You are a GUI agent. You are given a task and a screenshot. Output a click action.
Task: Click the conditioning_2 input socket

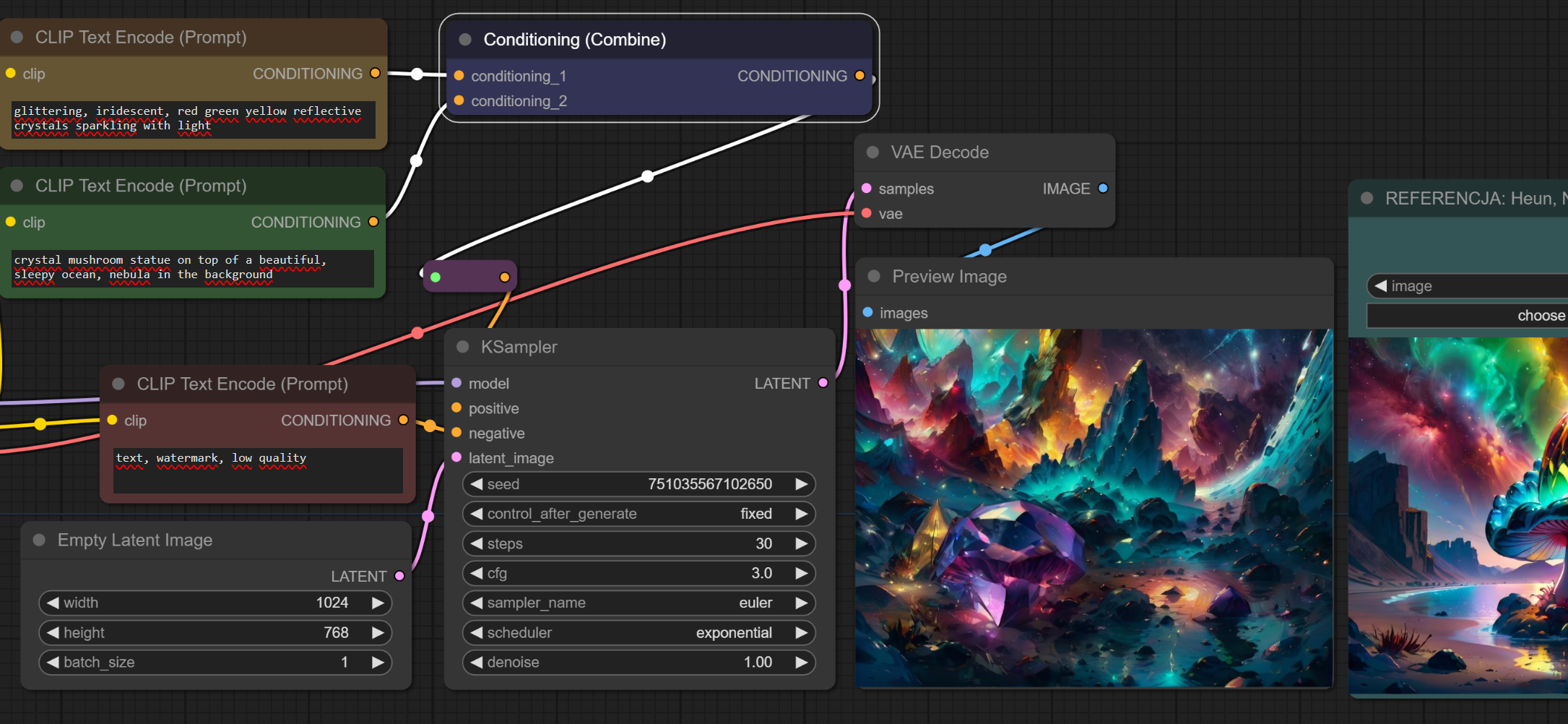[459, 101]
